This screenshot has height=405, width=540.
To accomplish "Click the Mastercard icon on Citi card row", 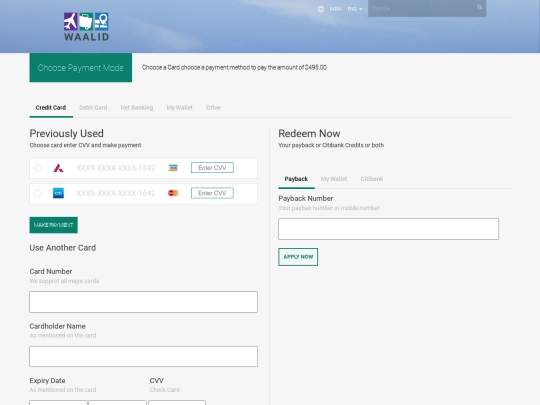I will pyautogui.click(x=173, y=193).
